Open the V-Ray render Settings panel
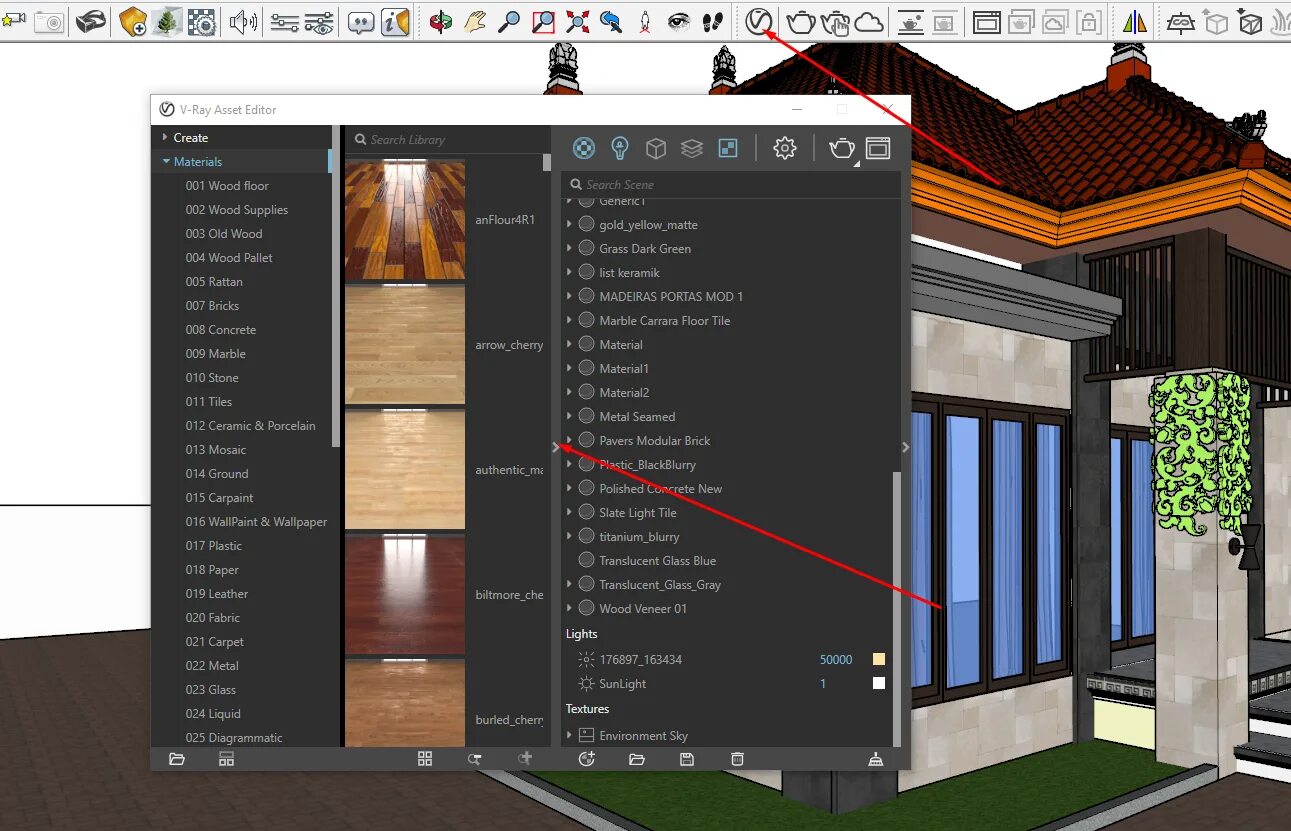 click(785, 147)
